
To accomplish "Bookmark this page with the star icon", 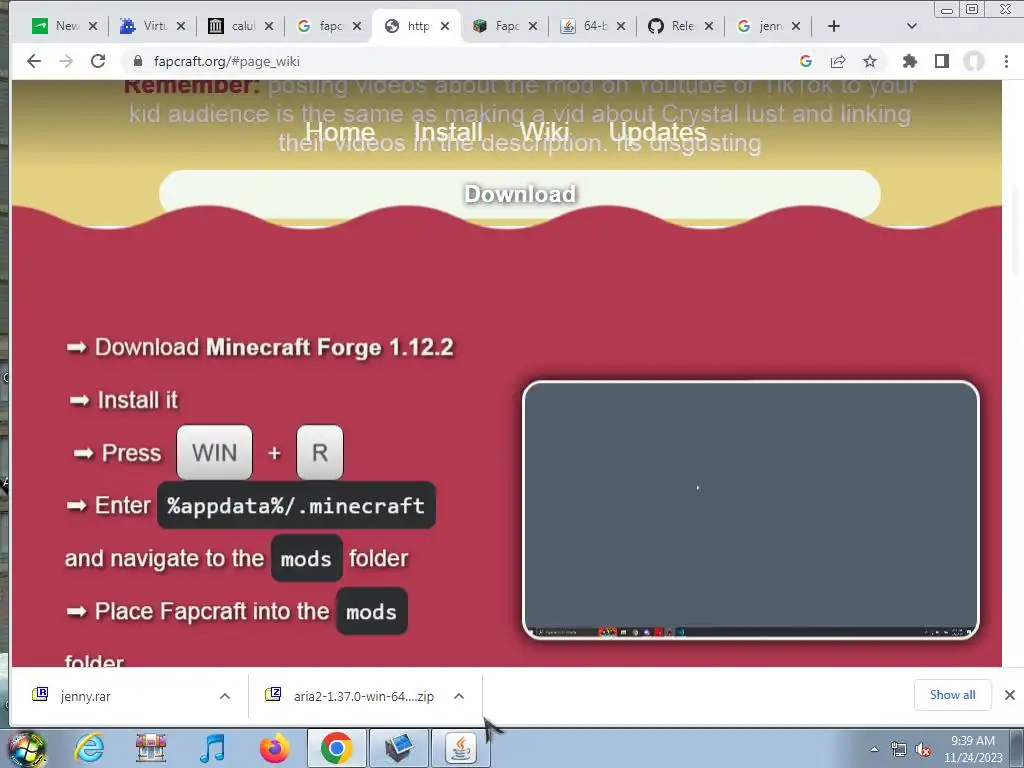I will (870, 61).
